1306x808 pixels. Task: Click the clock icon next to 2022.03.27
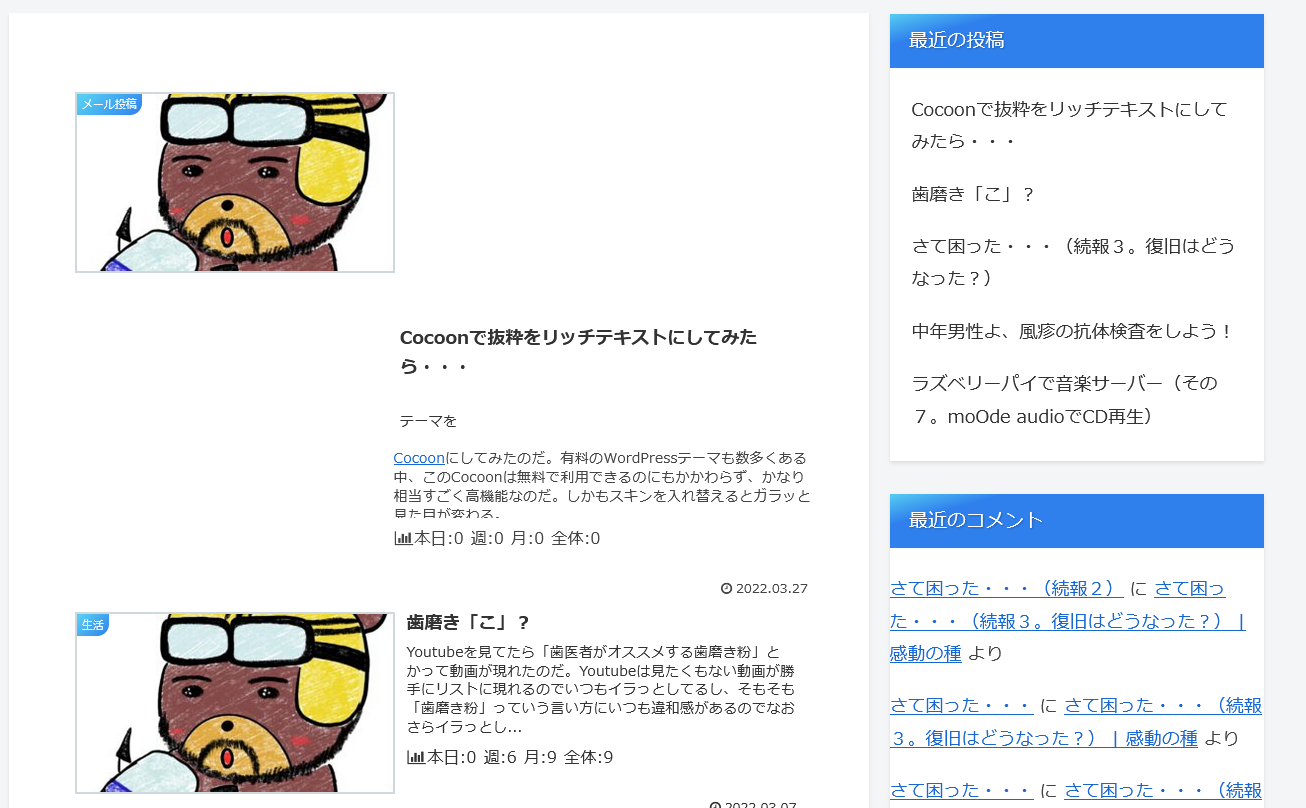pos(726,588)
